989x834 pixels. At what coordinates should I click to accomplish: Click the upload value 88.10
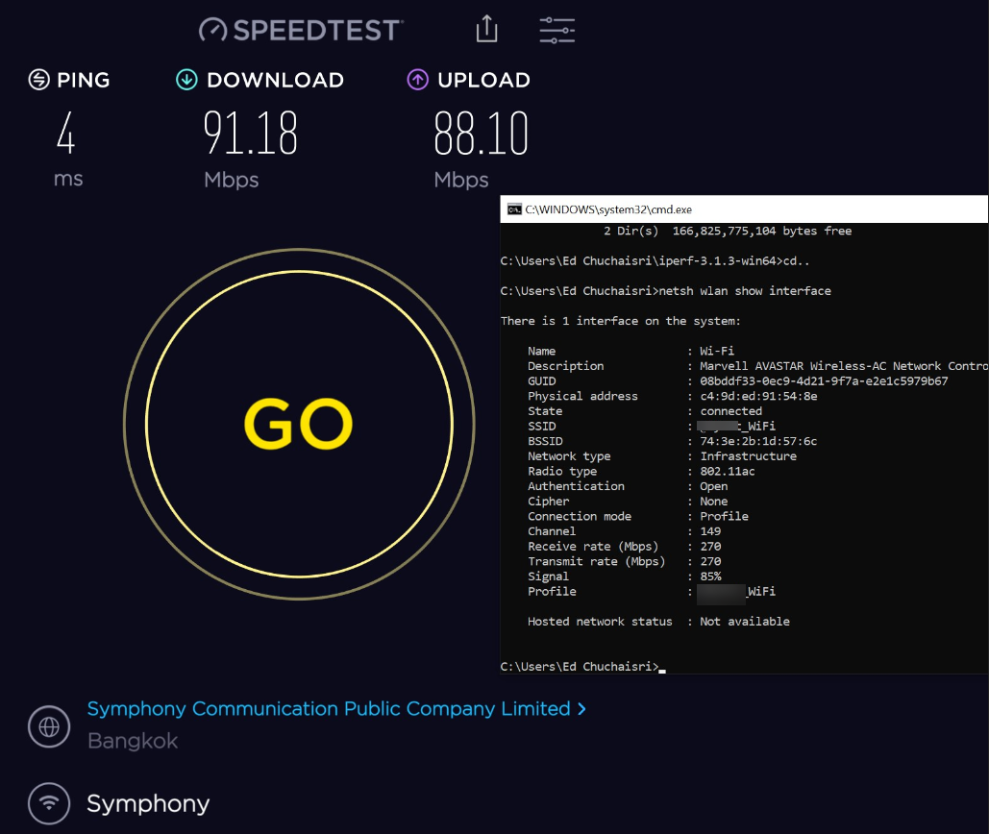[481, 133]
